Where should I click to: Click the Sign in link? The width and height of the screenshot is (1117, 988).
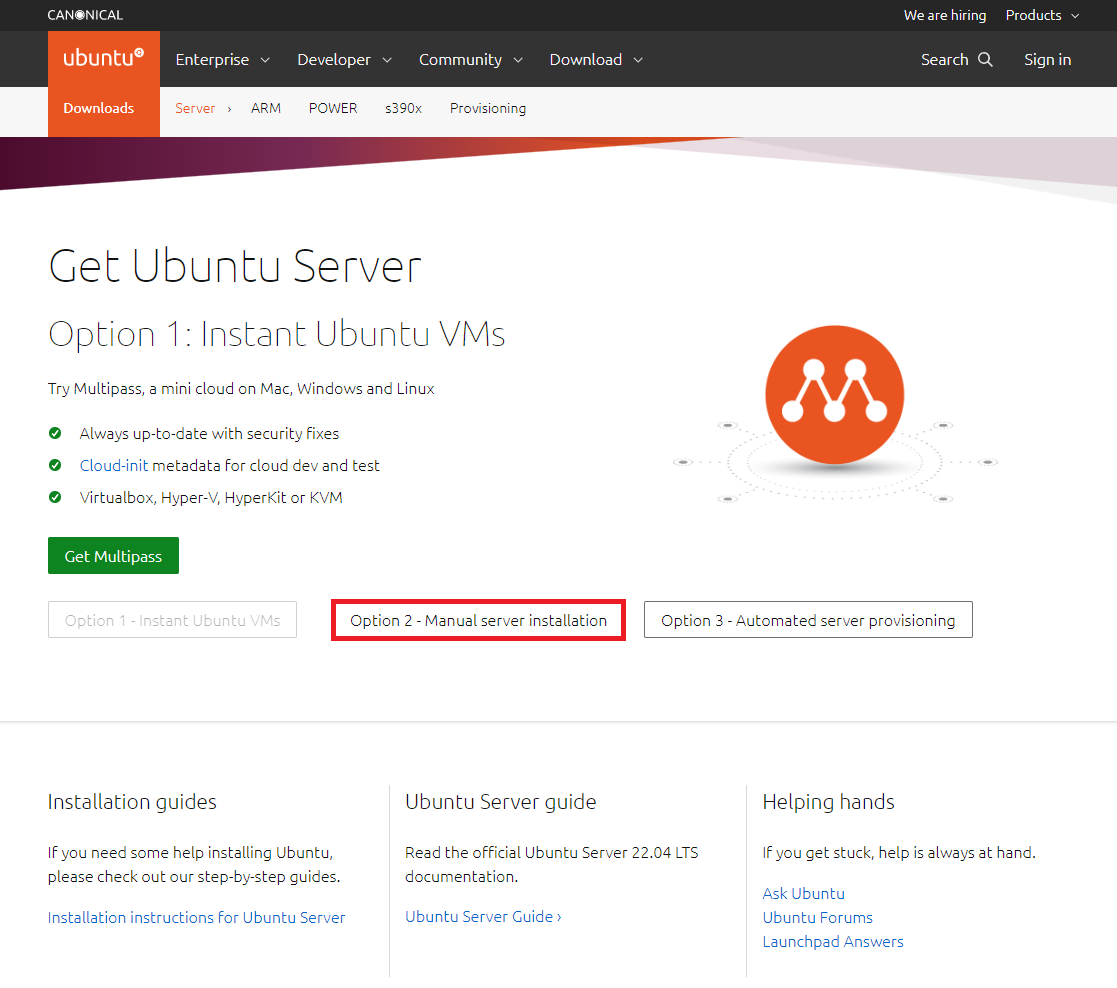click(x=1047, y=59)
